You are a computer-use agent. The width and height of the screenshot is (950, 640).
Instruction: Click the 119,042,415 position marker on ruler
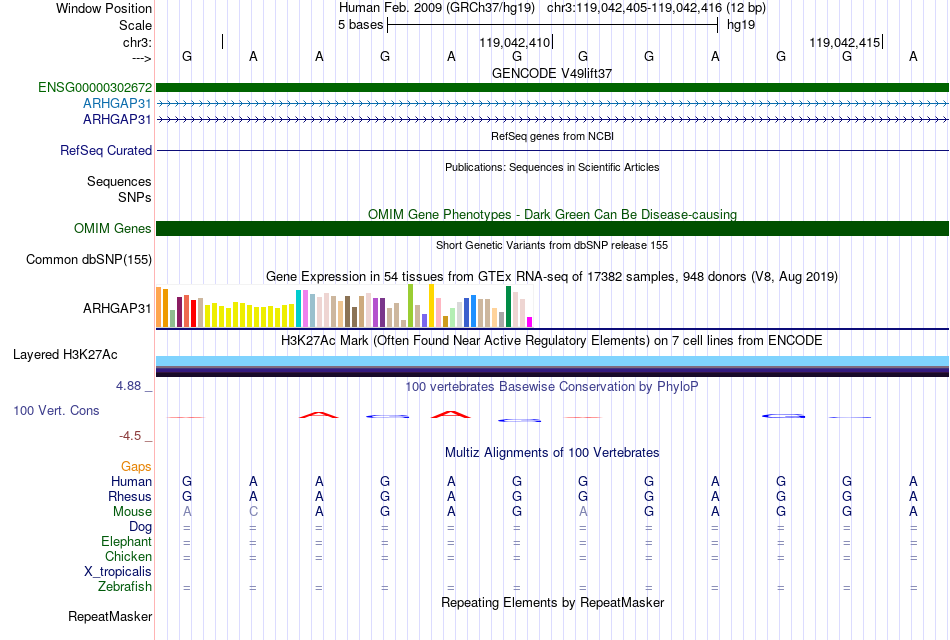[846, 42]
